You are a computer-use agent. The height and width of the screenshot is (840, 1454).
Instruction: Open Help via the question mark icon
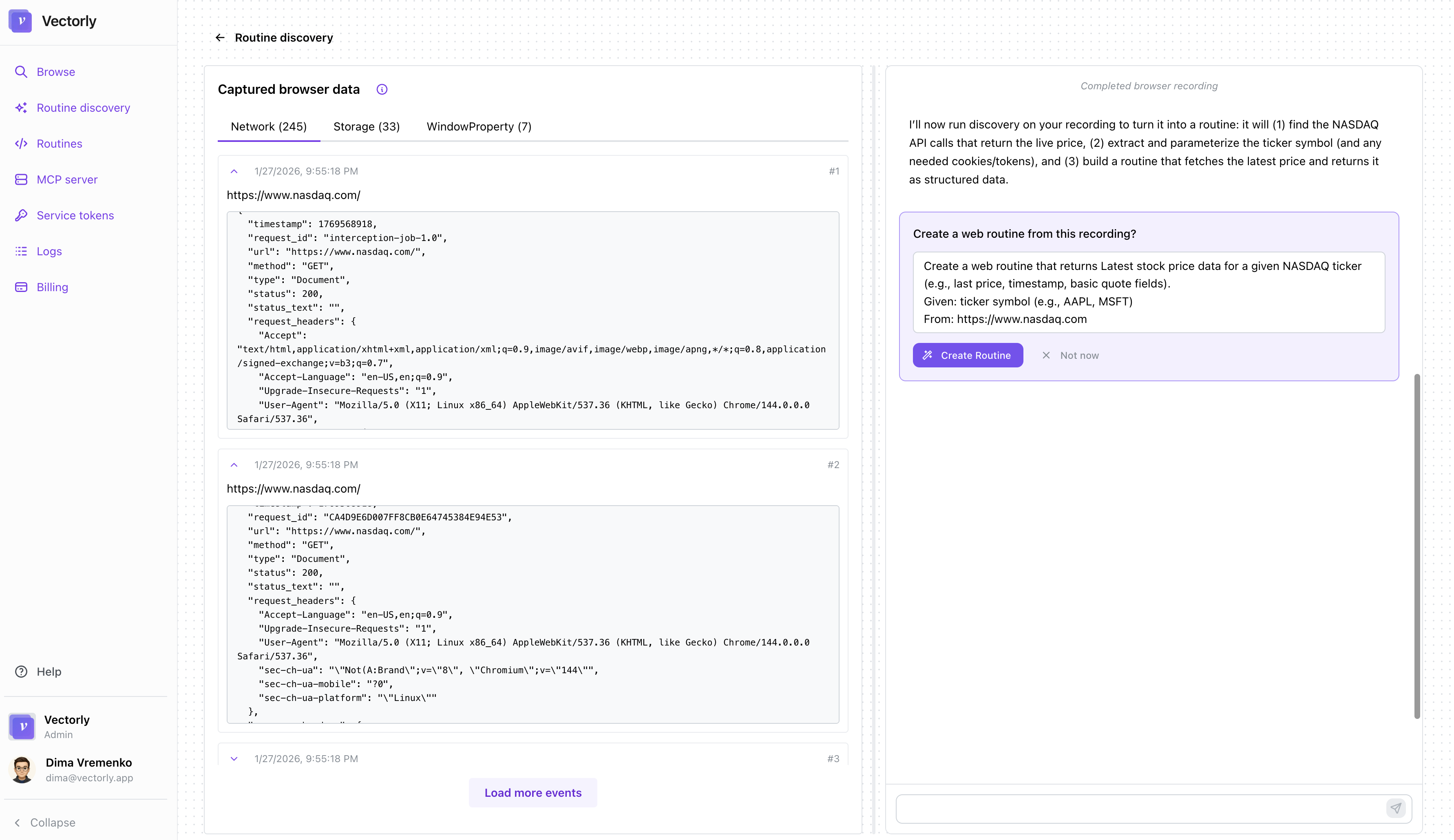21,672
